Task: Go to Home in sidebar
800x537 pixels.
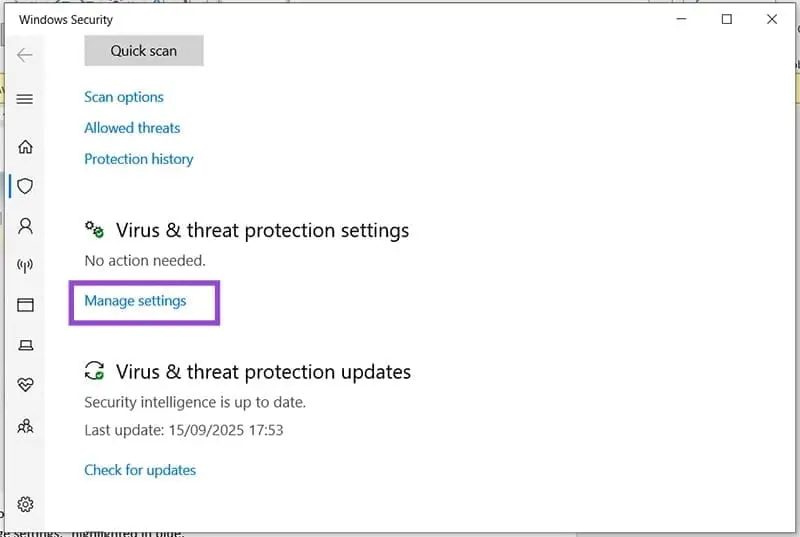Action: pos(25,147)
